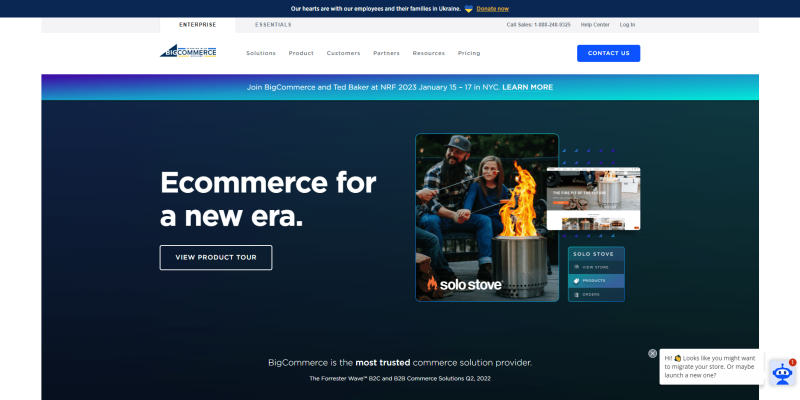Click View Product Tour button
Viewport: 800px width, 400px height.
(216, 258)
